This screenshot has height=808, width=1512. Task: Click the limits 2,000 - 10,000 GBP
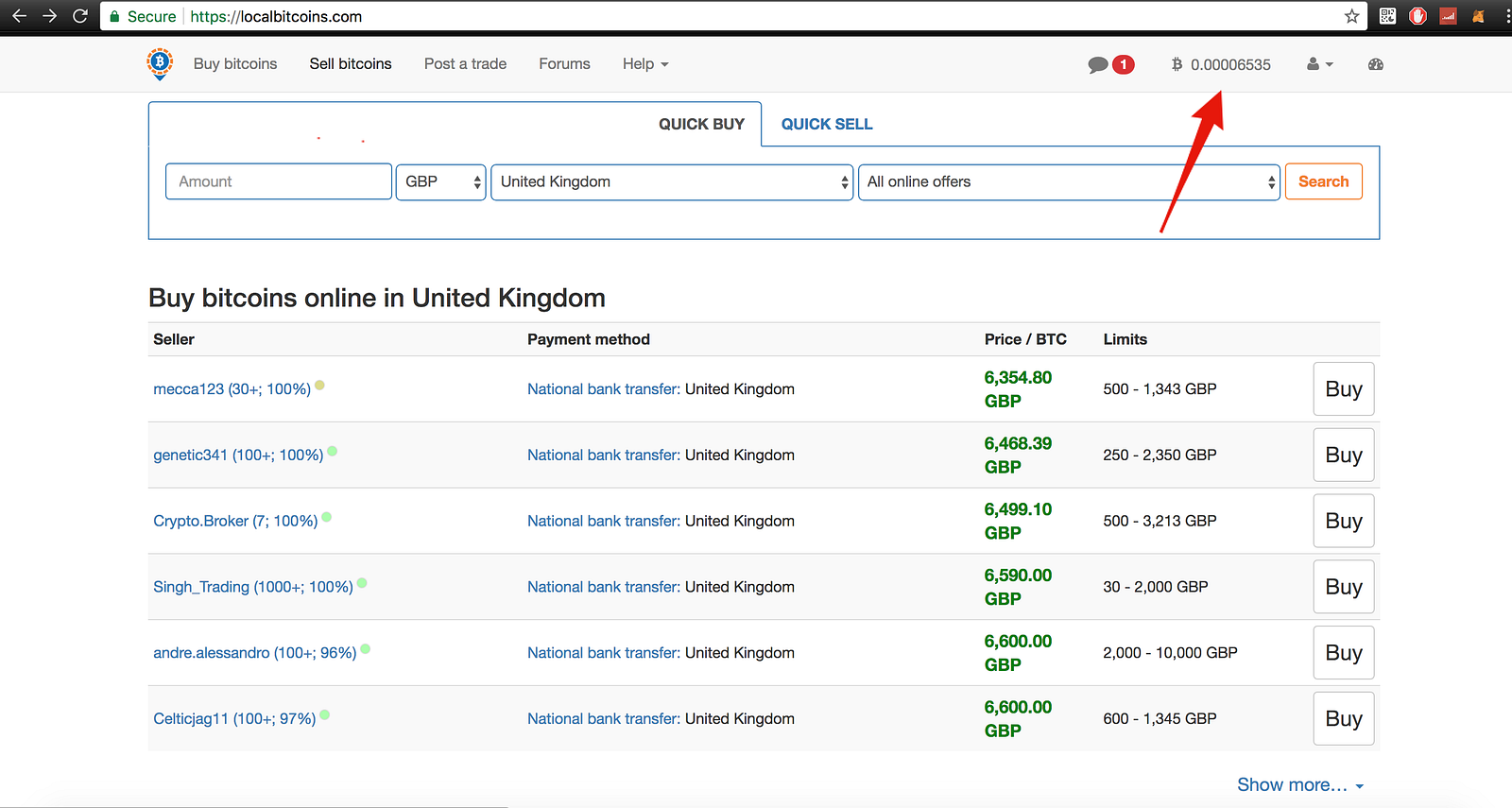[1170, 653]
